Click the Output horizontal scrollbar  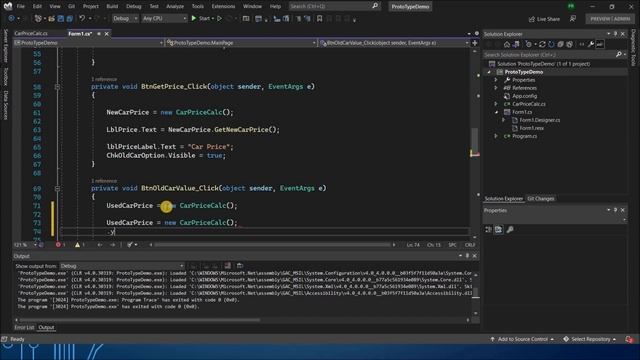[140, 320]
